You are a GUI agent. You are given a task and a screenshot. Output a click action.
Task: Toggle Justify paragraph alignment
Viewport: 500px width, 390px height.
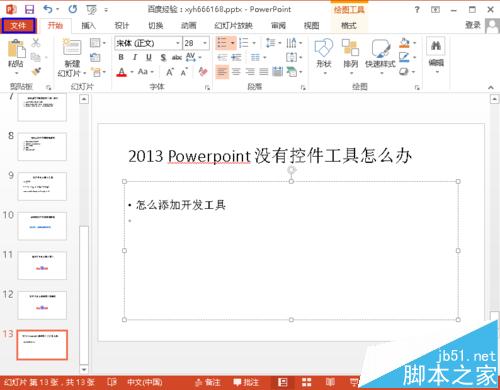264,72
